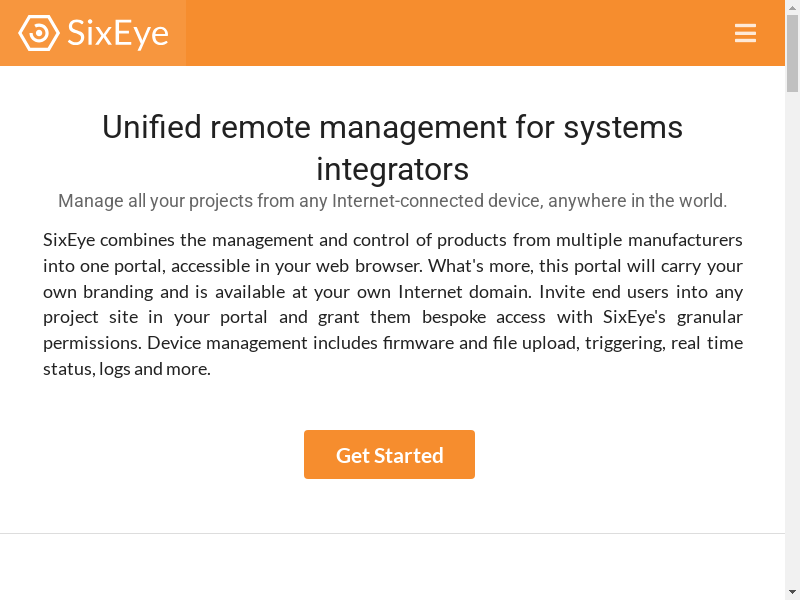Click "firmware and file upload" in the paragraph
Screen dimensions: 800x600
[x=478, y=343]
